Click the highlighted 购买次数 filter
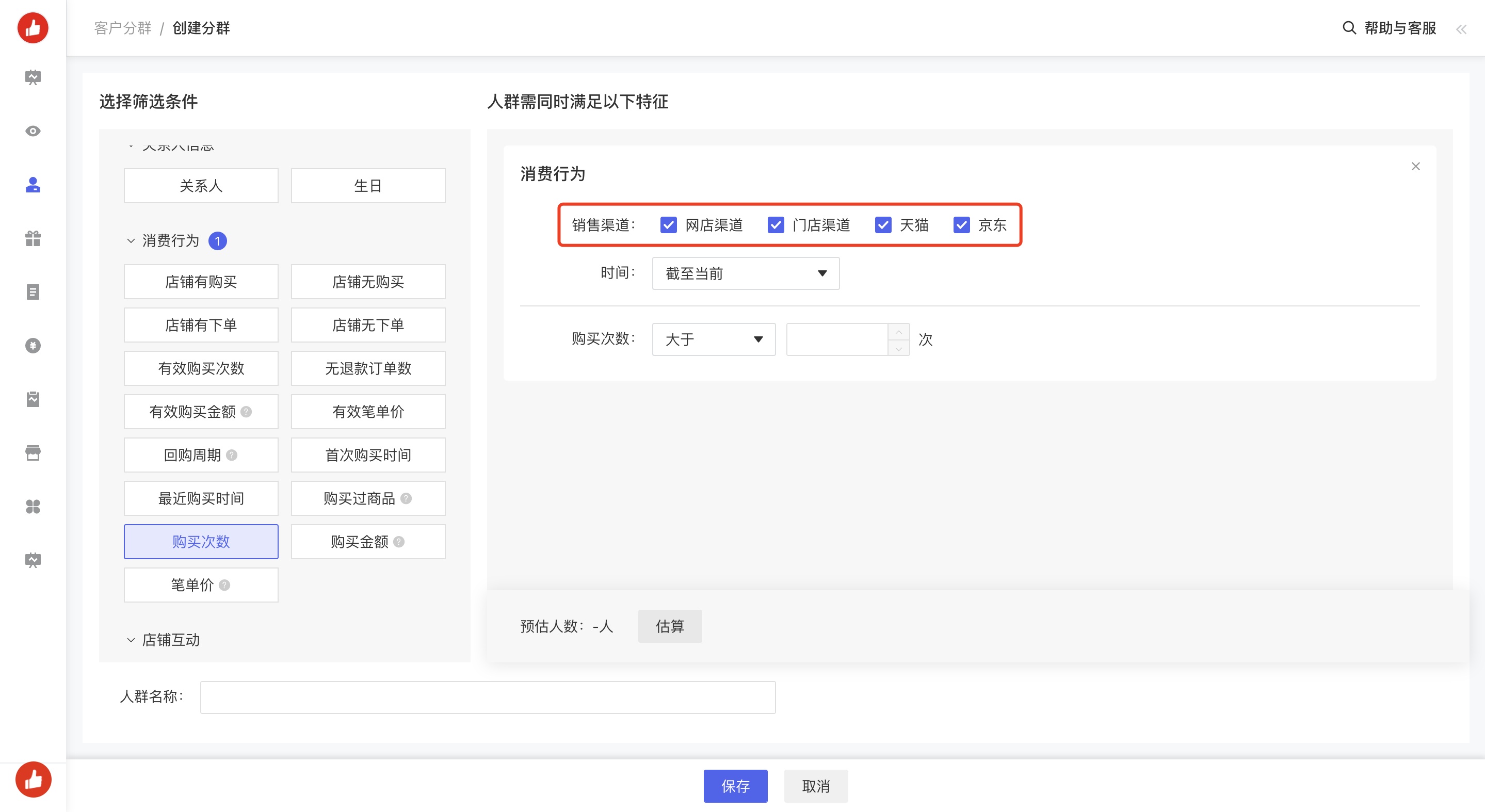Viewport: 1485px width, 812px height. pyautogui.click(x=201, y=541)
